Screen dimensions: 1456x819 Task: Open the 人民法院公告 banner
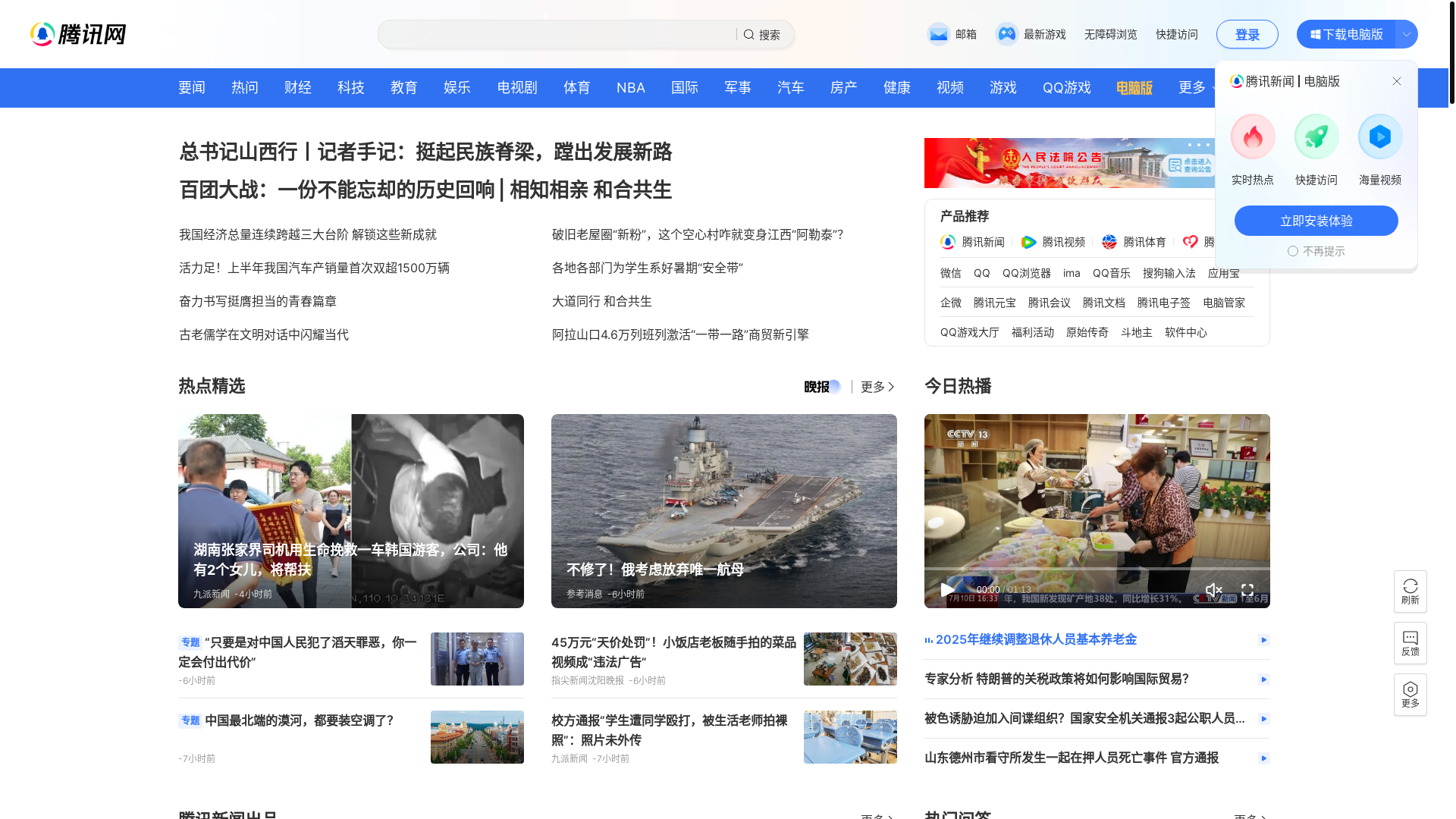coord(1069,163)
